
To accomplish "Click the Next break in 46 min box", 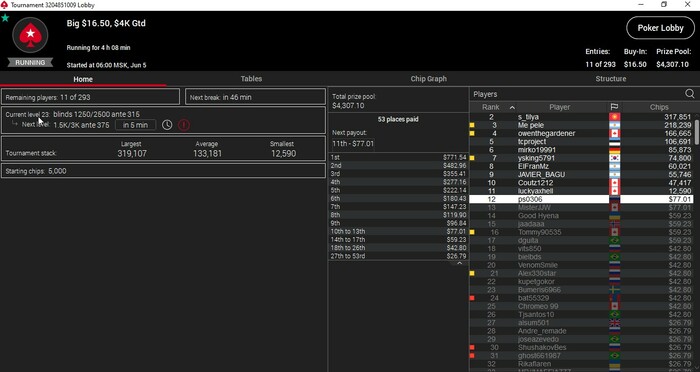I will [x=255, y=97].
